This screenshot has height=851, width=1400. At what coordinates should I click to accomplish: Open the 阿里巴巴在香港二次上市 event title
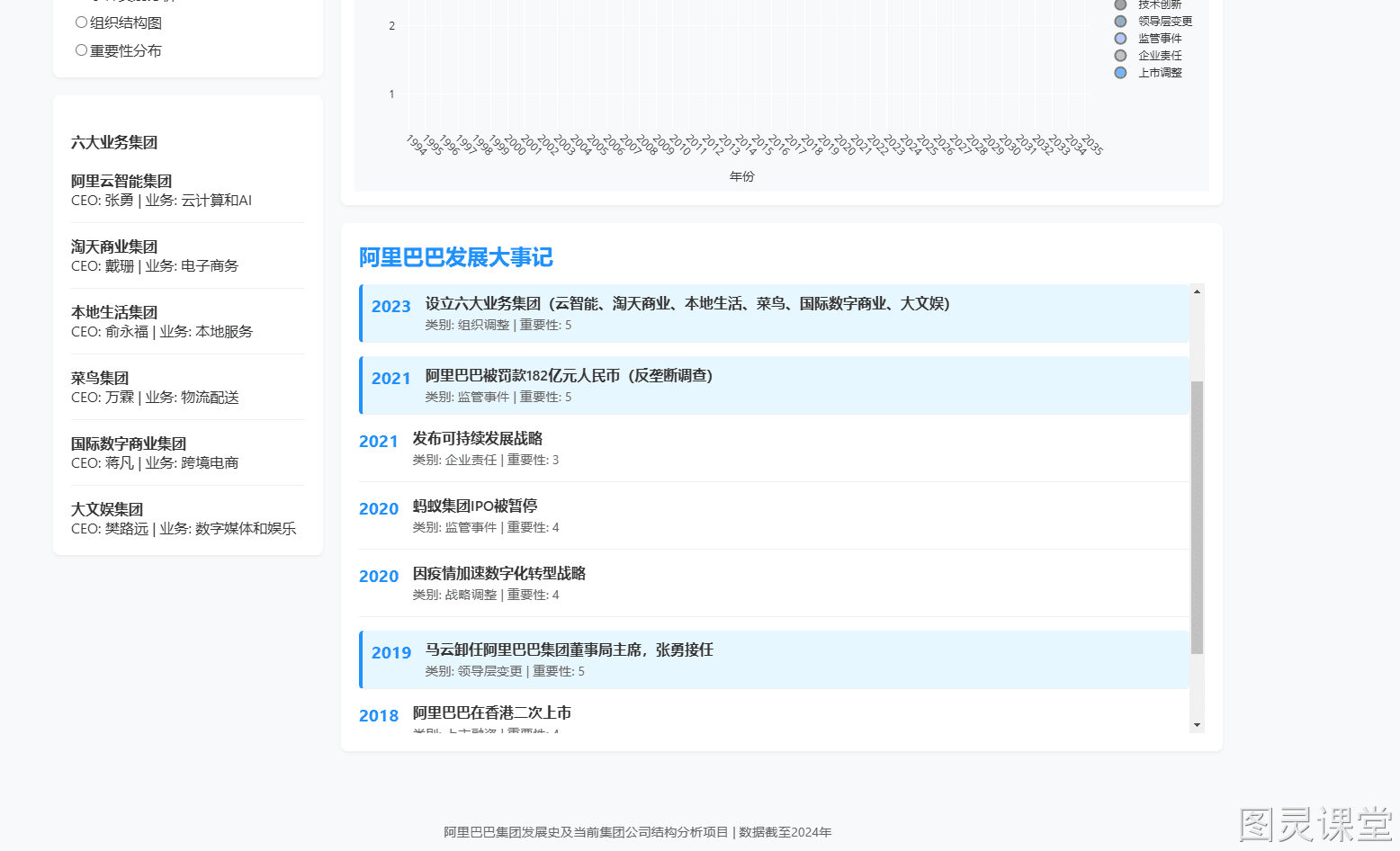(492, 713)
